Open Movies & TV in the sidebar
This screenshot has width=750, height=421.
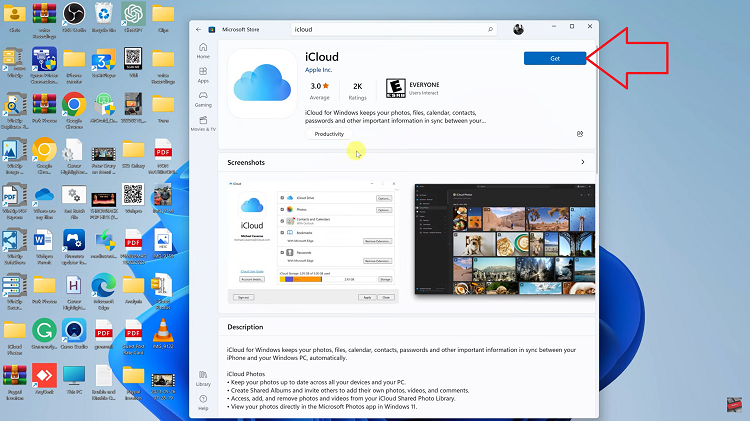click(203, 123)
